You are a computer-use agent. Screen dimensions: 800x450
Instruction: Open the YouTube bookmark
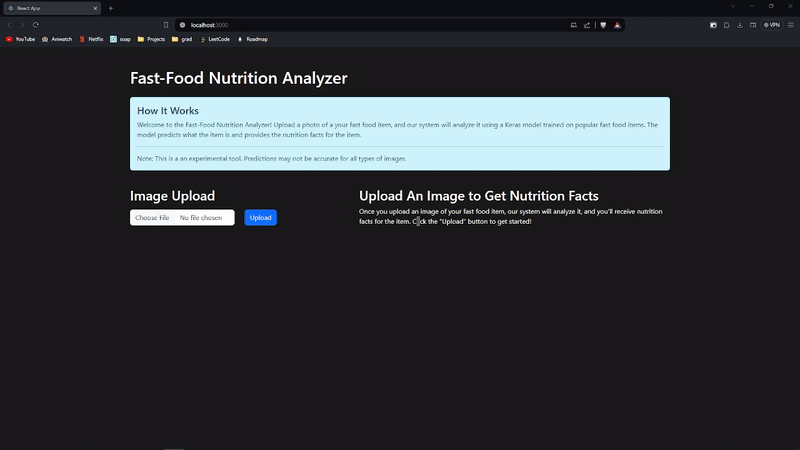click(x=20, y=39)
